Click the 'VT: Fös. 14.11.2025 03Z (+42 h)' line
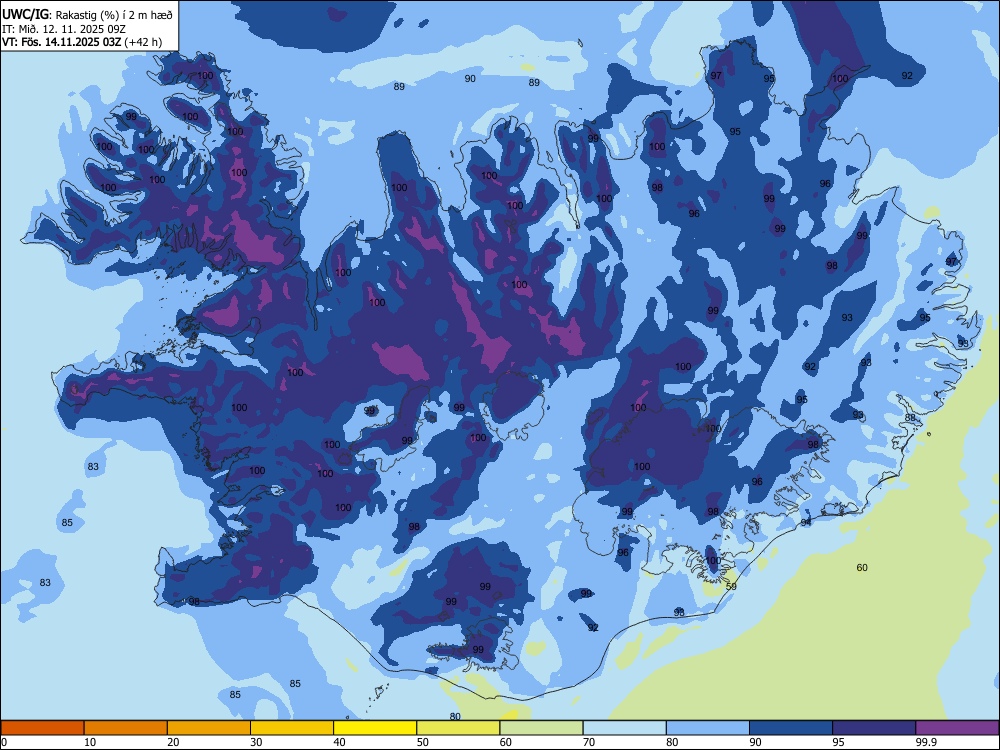Image resolution: width=1000 pixels, height=750 pixels. [82, 42]
